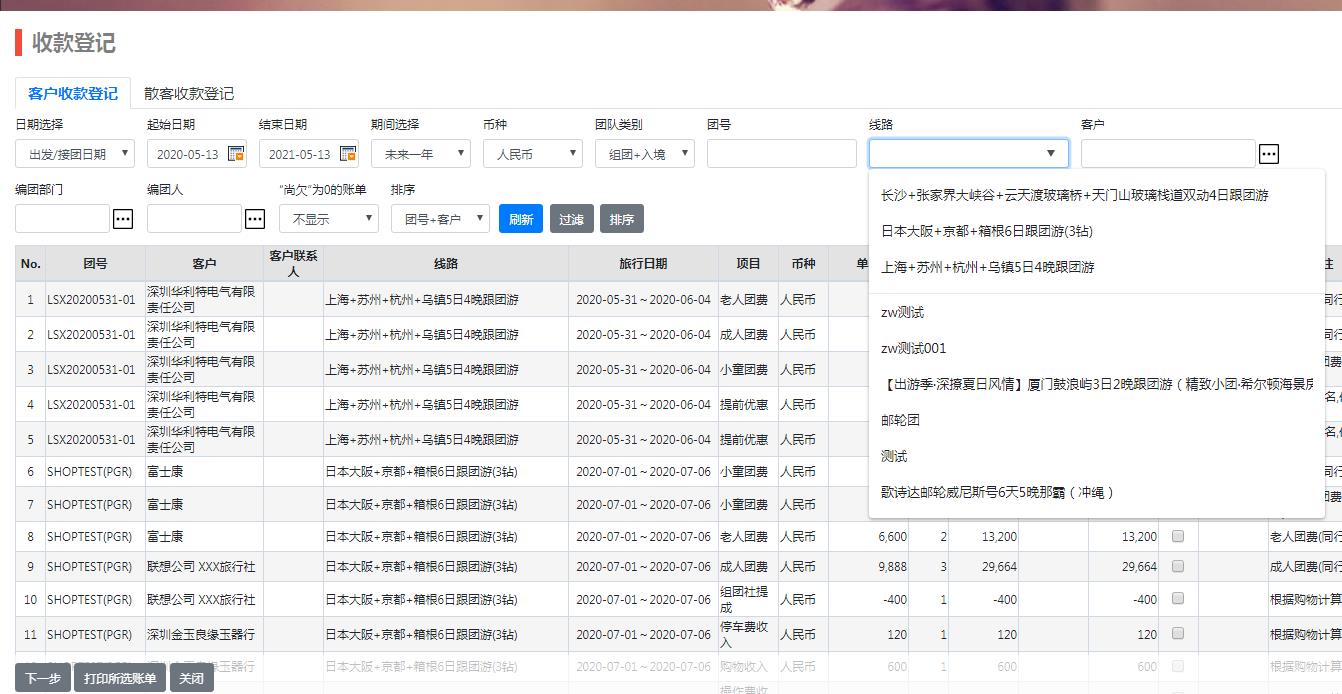Screen dimensions: 1342x694
Task: Focus the 客户 input field
Action: point(1168,154)
